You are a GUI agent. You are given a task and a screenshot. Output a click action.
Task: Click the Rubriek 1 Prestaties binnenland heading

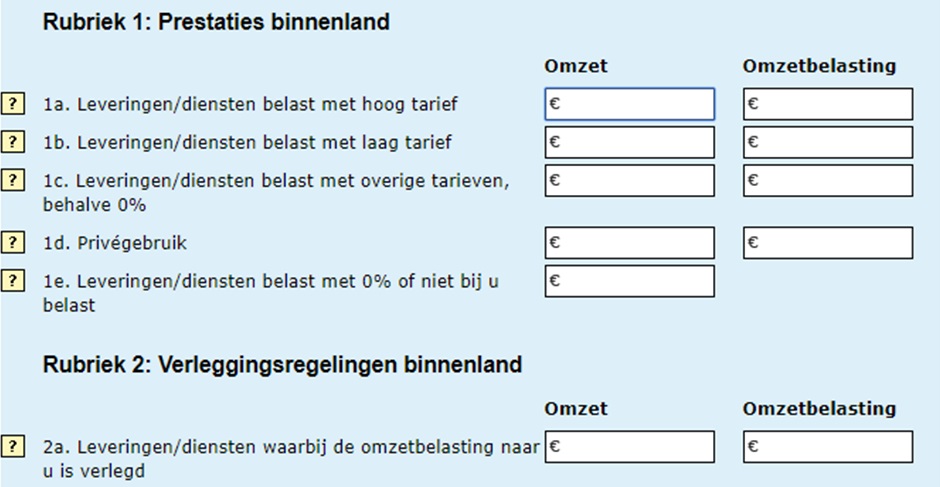coord(216,22)
